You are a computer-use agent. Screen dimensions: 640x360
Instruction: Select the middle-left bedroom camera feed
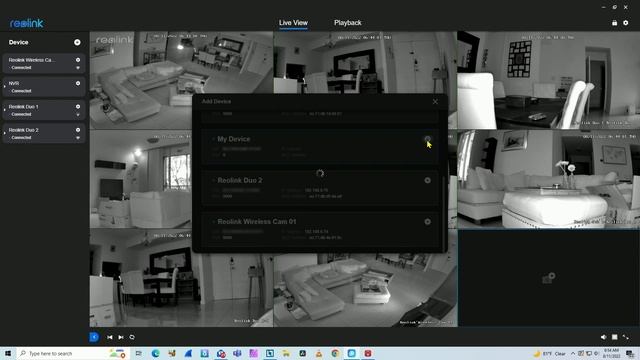140,179
